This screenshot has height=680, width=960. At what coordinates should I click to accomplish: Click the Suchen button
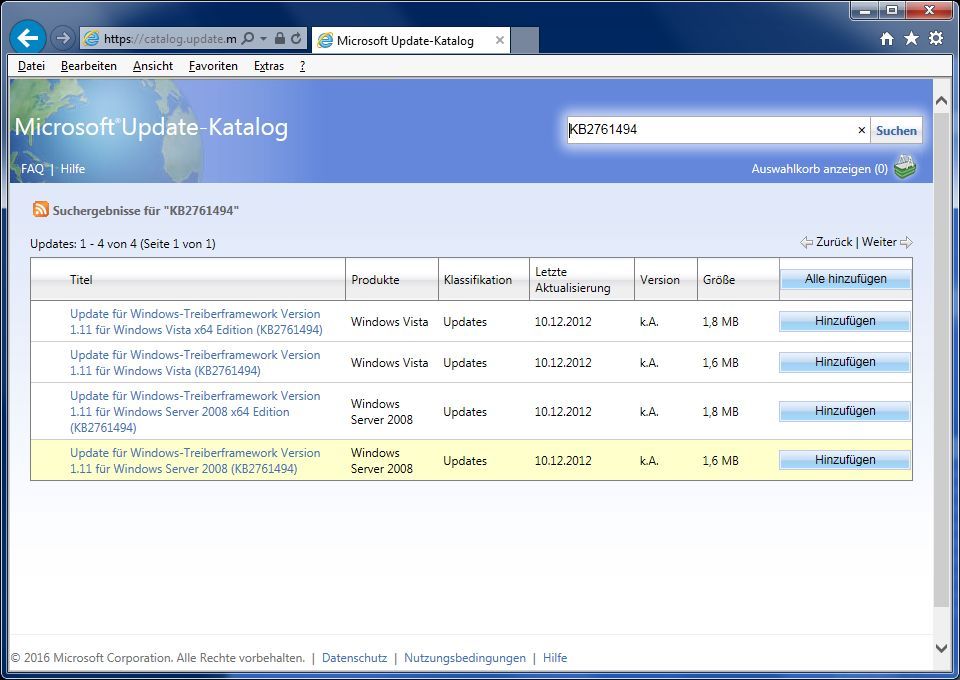896,130
